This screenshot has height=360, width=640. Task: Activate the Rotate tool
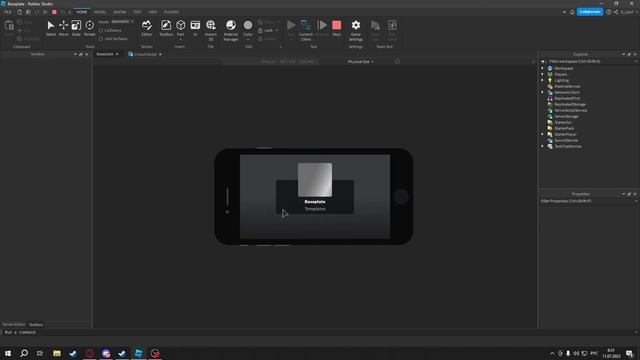tap(89, 28)
